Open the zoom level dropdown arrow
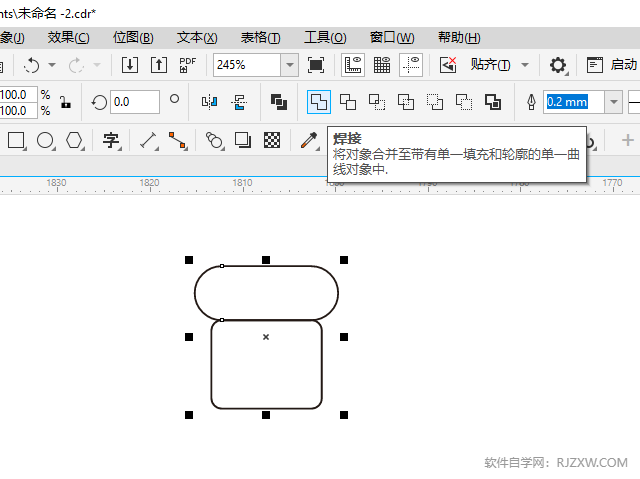This screenshot has width=640, height=479. click(x=290, y=65)
